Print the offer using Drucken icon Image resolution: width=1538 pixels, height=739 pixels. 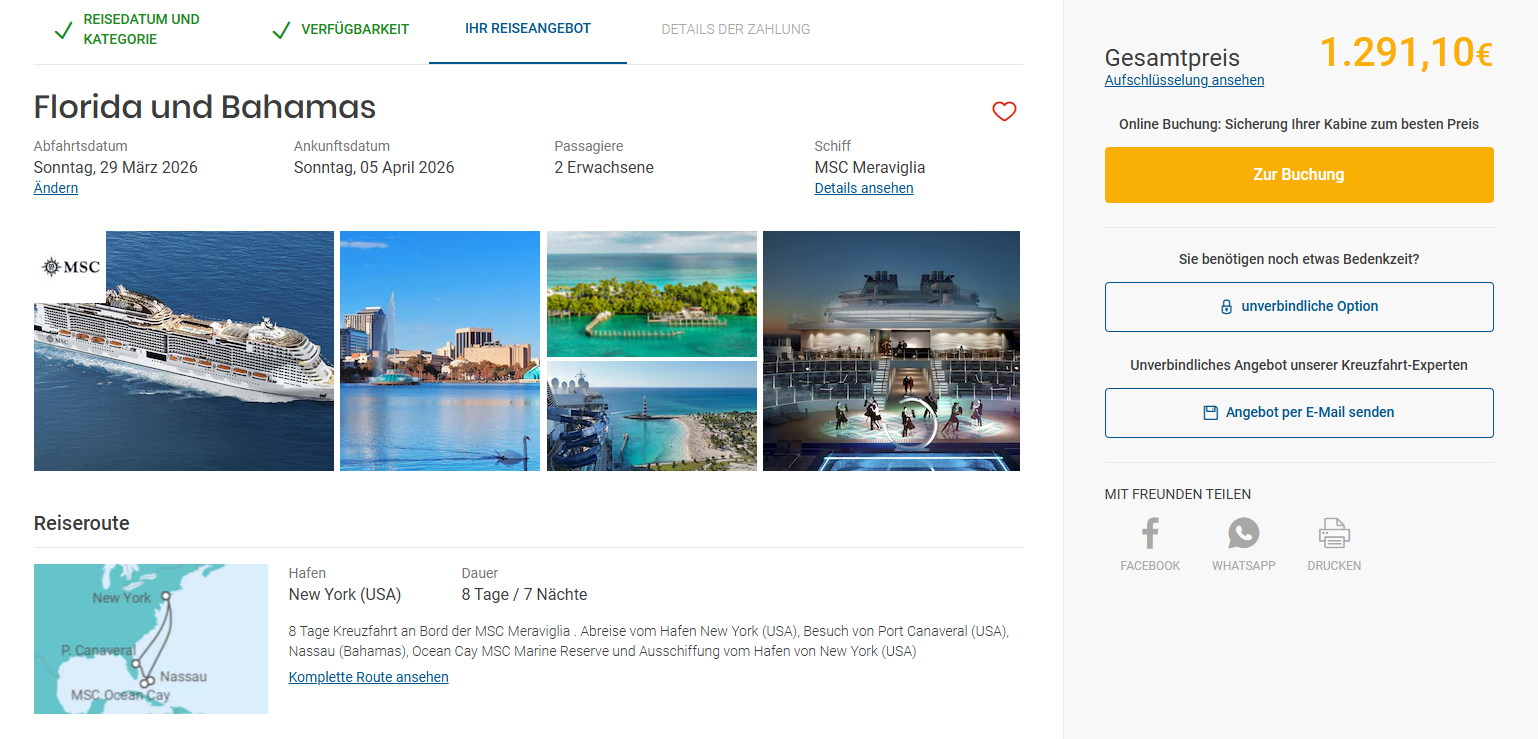1334,533
